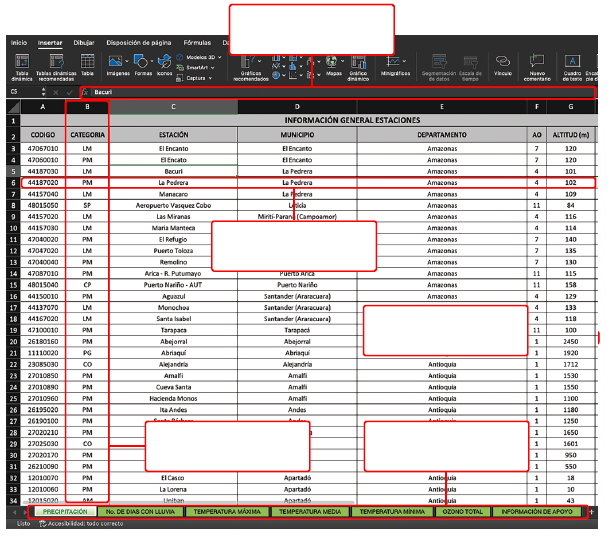611x538 pixels.
Task: Expand the Captura dropdown
Action: [210, 78]
